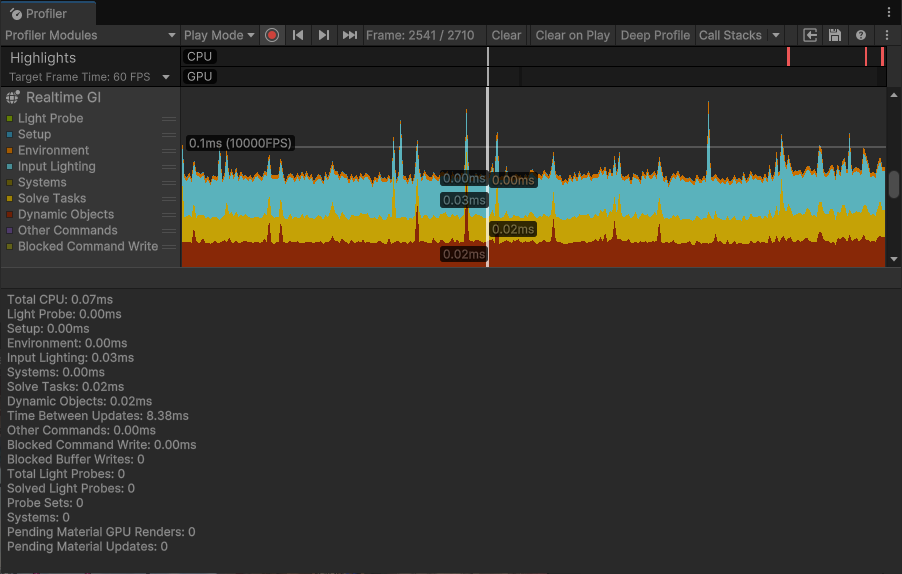Expand Target Frame Time dropdown

(166, 77)
